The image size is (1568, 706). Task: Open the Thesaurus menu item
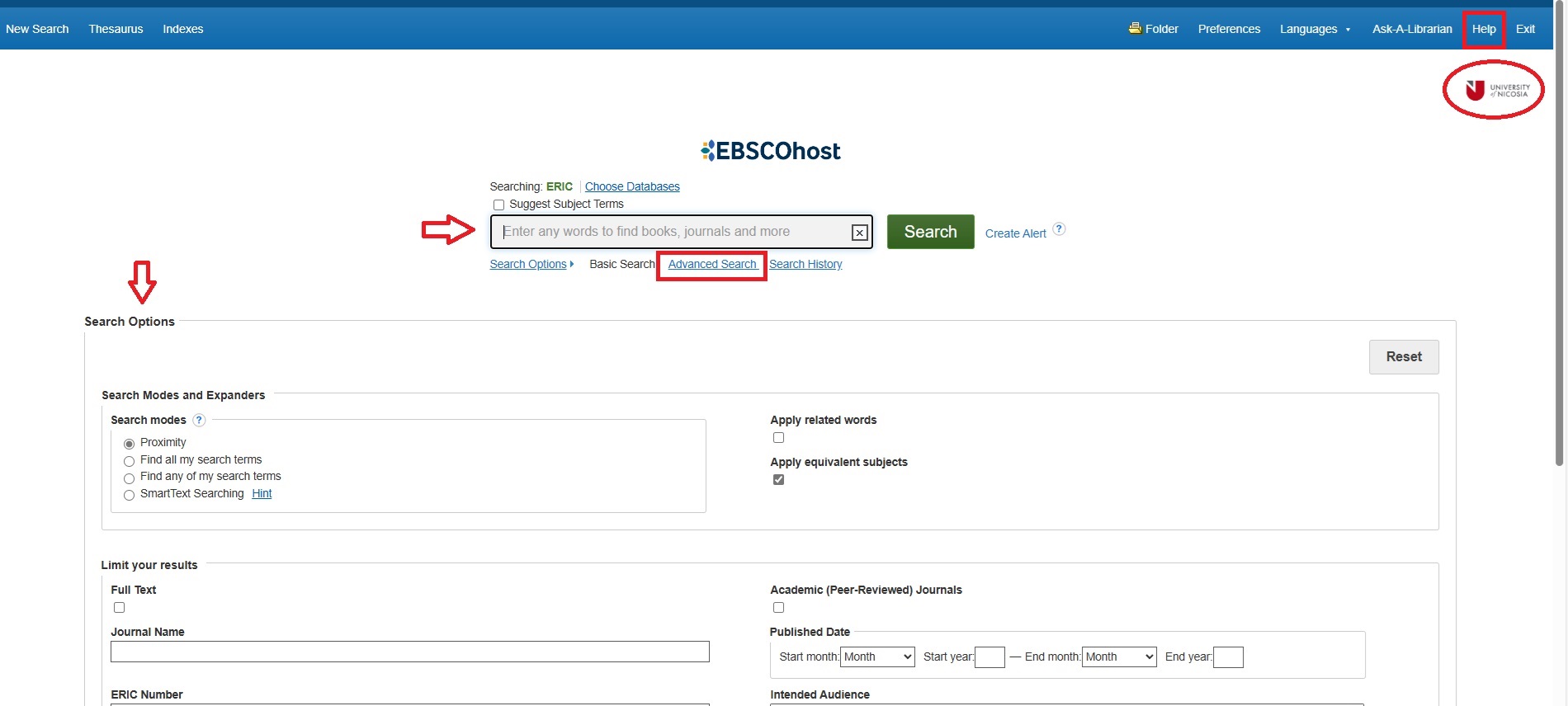click(116, 29)
